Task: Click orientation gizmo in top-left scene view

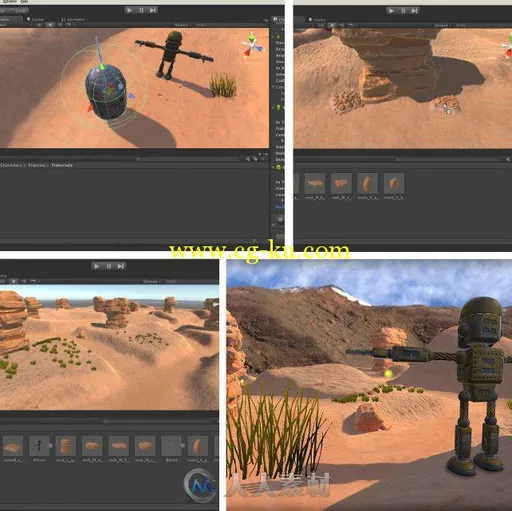Action: click(252, 45)
